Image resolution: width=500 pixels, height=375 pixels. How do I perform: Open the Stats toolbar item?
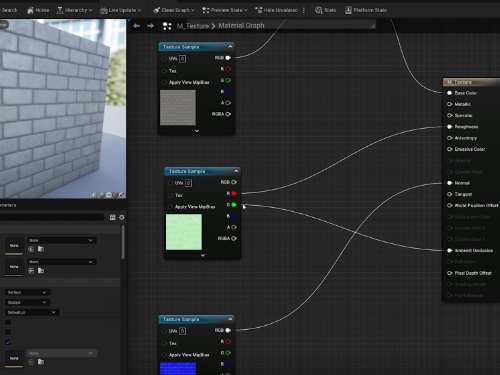(x=325, y=10)
